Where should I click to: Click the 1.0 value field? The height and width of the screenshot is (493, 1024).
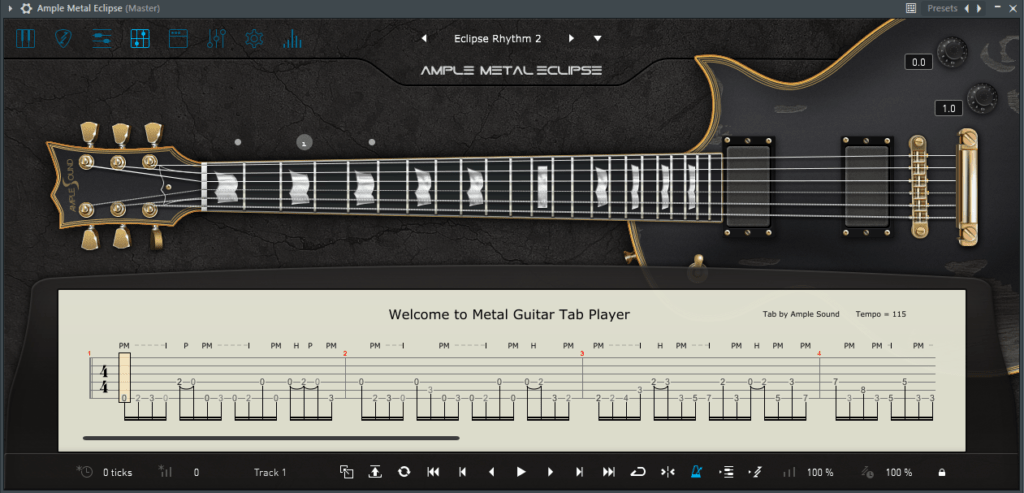pos(948,108)
